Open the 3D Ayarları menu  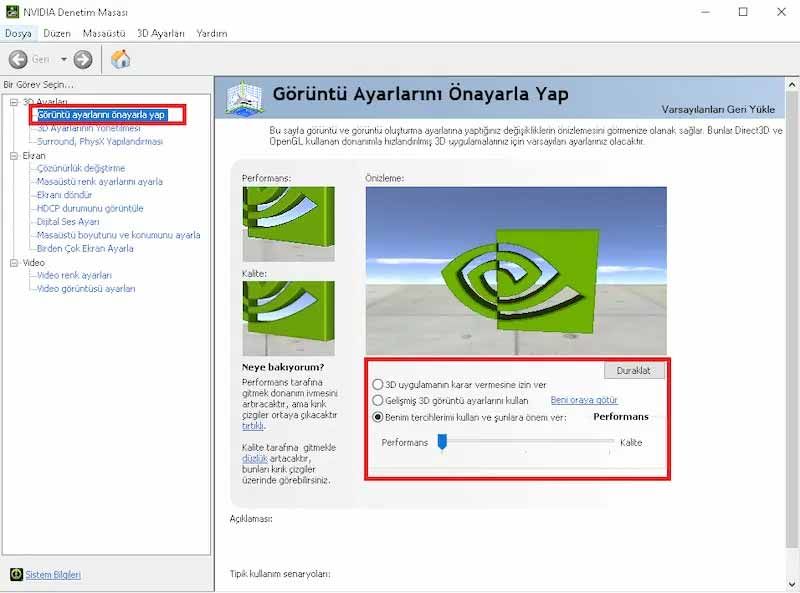coord(160,34)
